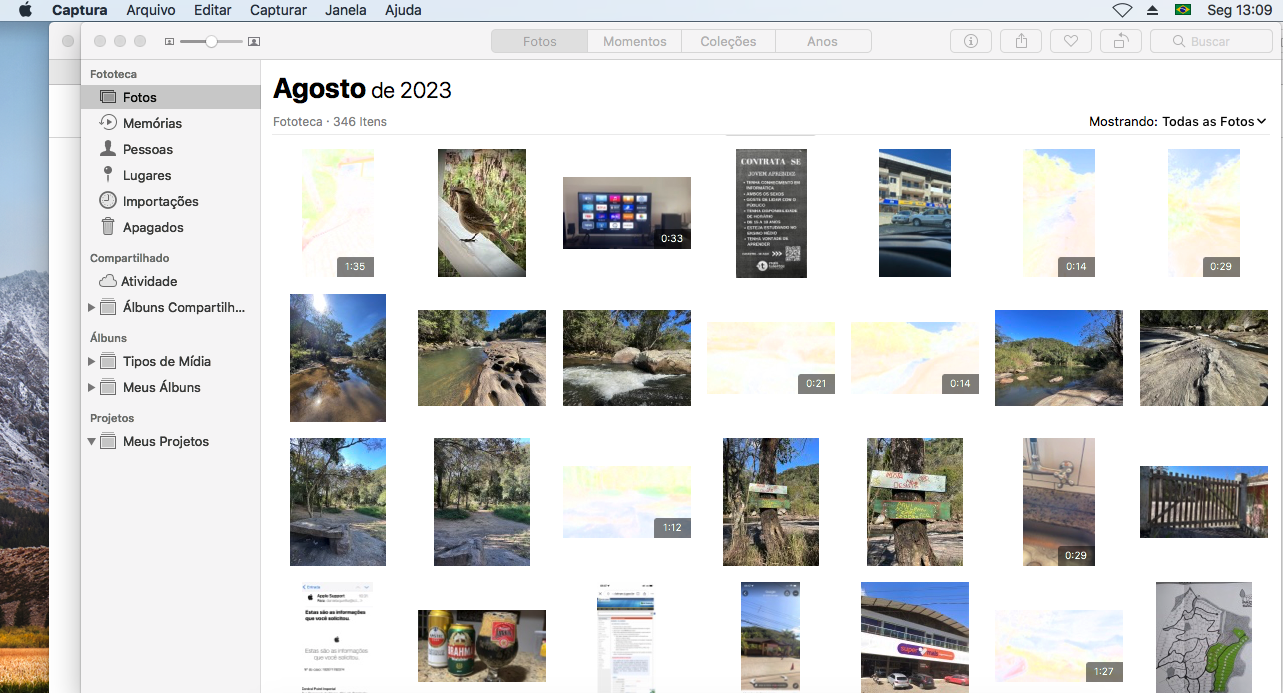Expand Tipos de Mídia disclosure triangle
This screenshot has height=693, width=1283.
click(92, 361)
